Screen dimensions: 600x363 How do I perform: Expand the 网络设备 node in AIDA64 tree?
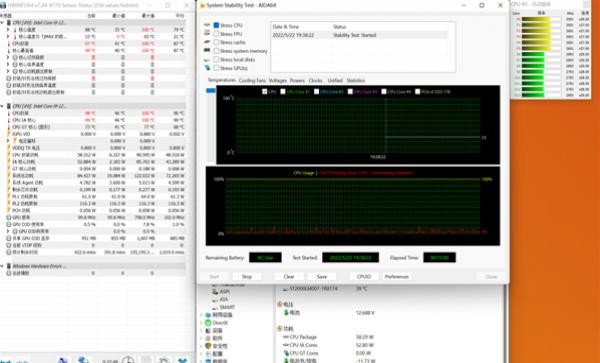coord(202,315)
